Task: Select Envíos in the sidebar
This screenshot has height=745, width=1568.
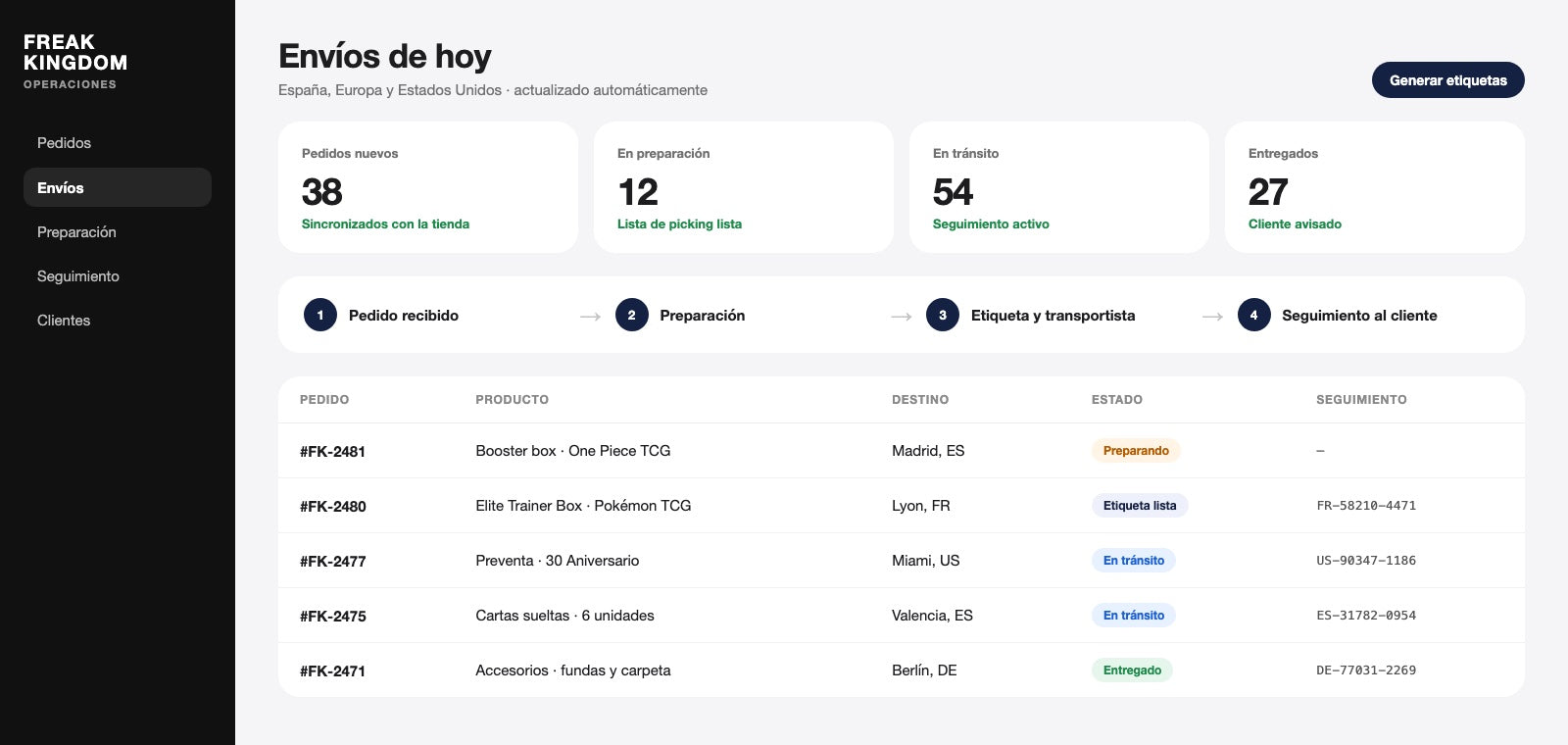Action: 118,187
